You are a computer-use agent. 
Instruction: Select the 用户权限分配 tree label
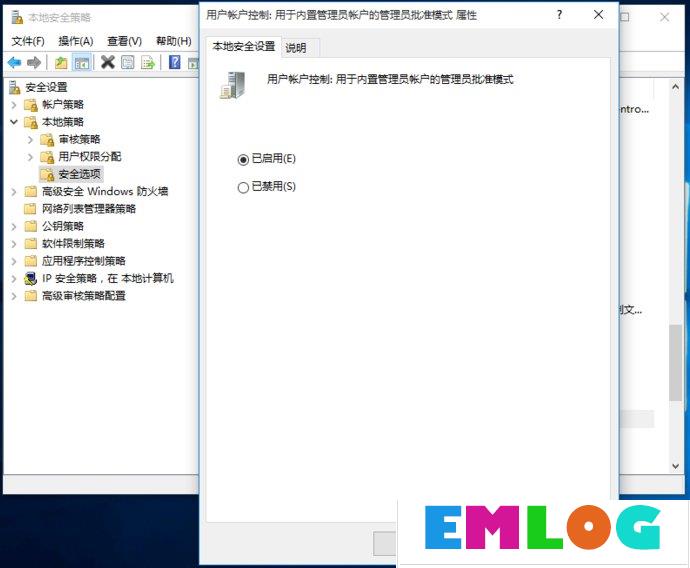90,157
